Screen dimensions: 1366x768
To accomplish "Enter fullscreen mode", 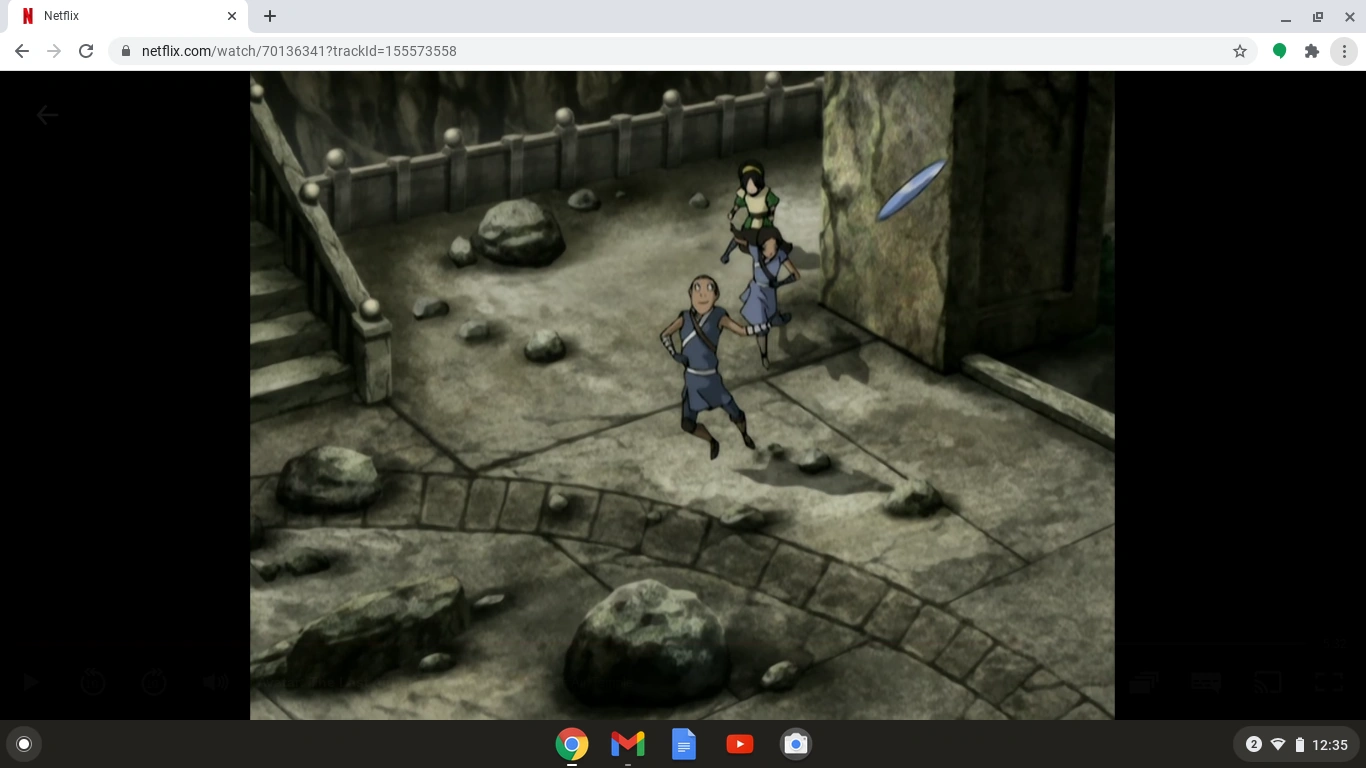I will tap(1327, 681).
